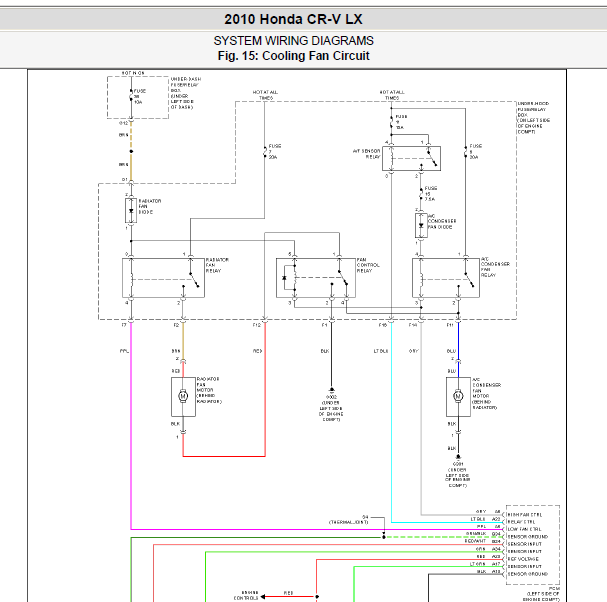Viewport: 607px width, 602px height.
Task: Click the Radiator Fan Relay box
Action: pyautogui.click(x=163, y=278)
